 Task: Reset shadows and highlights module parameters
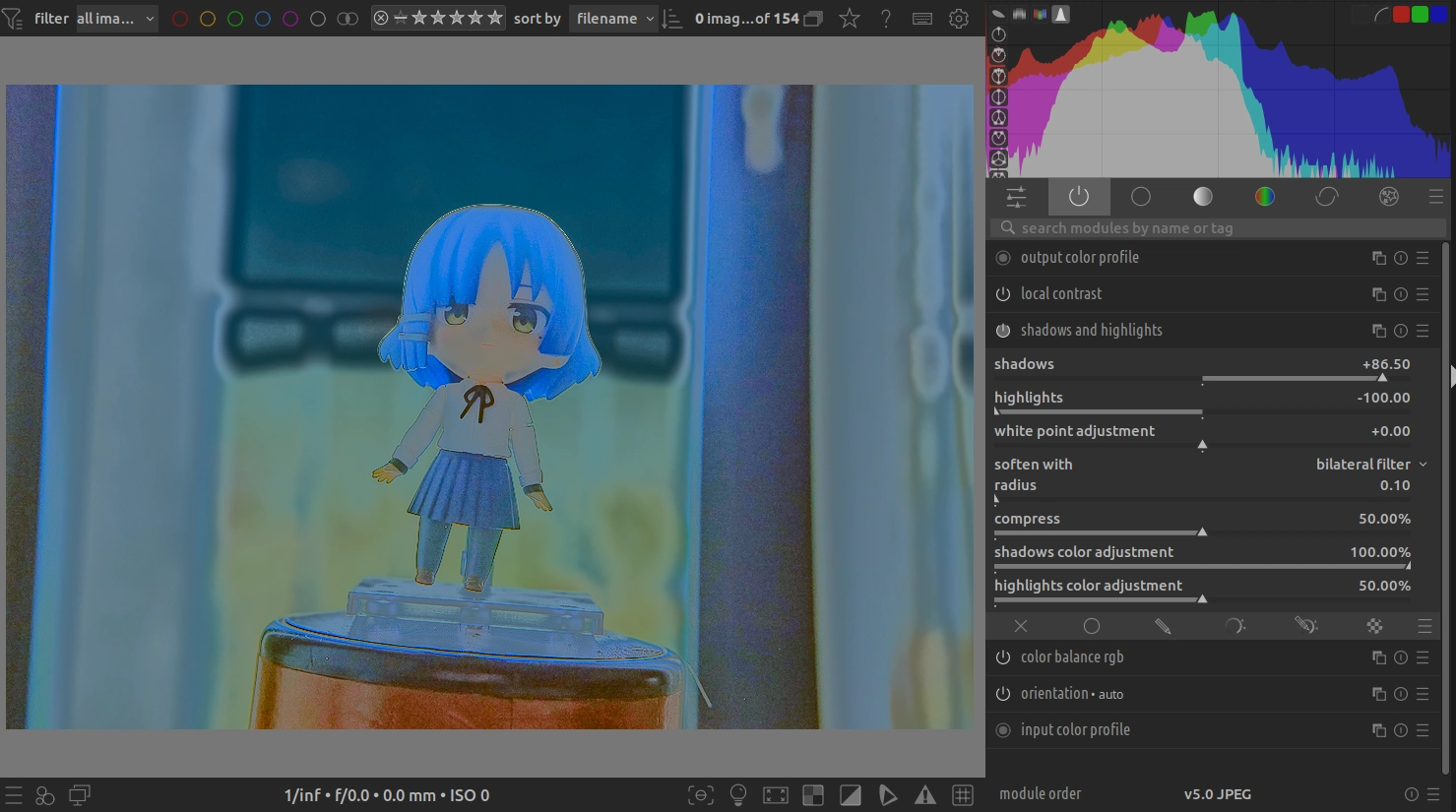coord(1401,331)
